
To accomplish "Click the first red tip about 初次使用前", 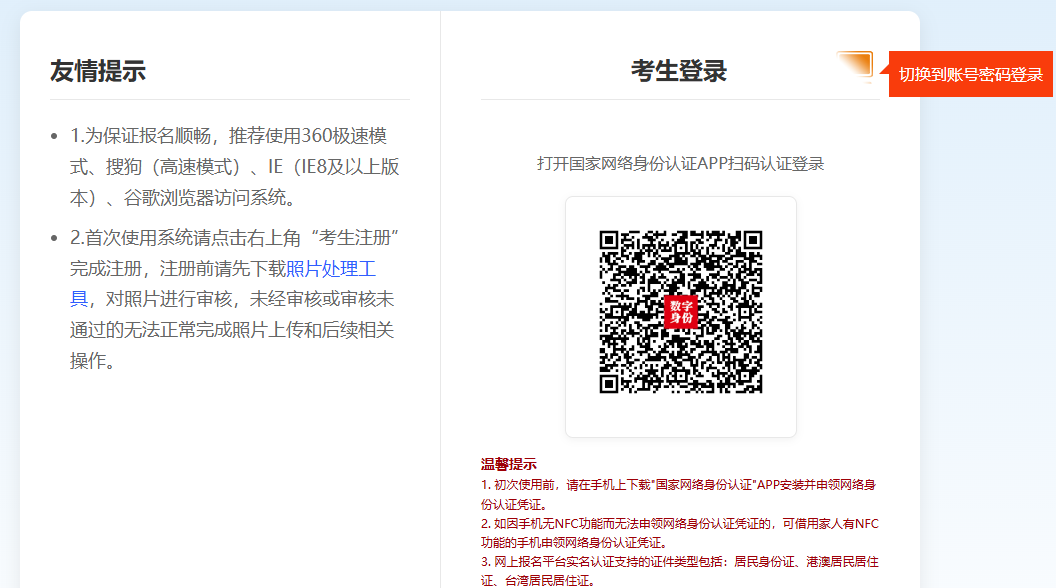I will pyautogui.click(x=679, y=494).
